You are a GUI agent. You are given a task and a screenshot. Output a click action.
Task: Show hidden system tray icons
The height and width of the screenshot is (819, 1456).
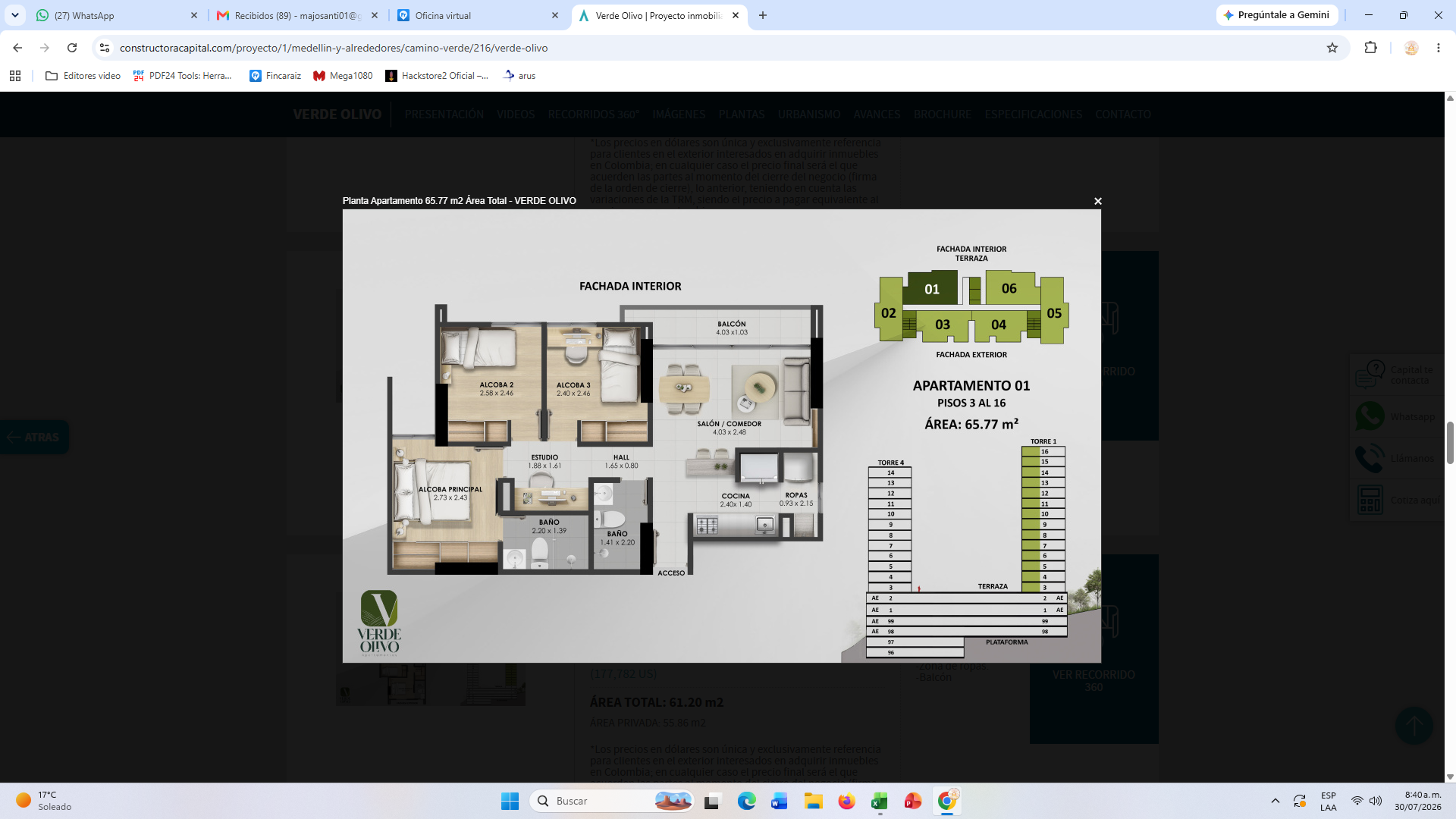tap(1275, 801)
